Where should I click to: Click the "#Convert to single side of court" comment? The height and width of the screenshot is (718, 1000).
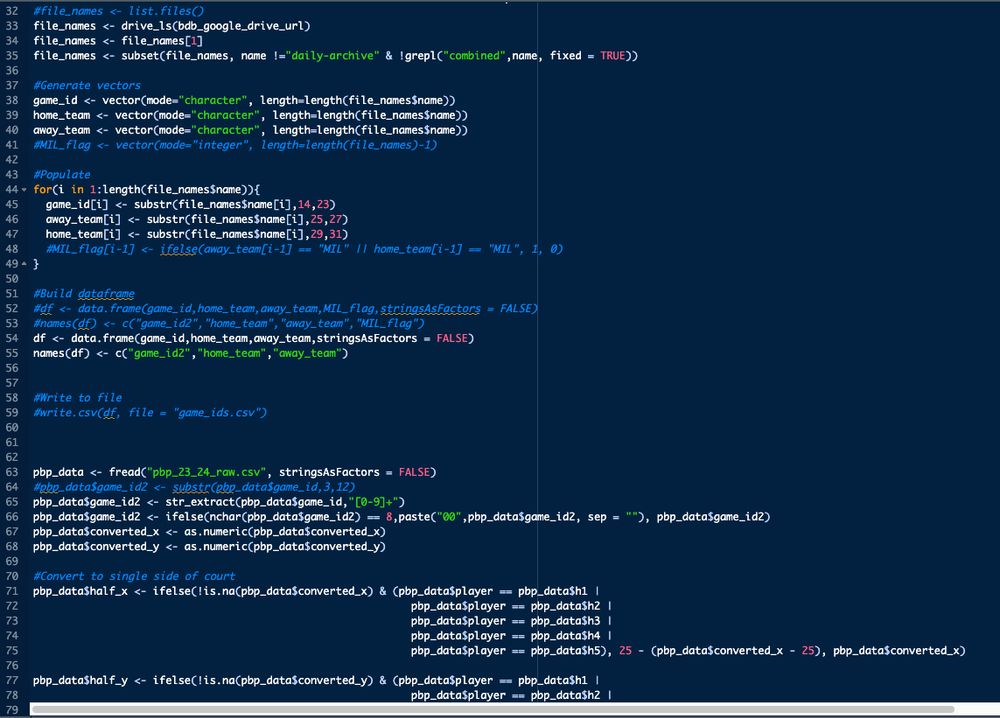134,576
